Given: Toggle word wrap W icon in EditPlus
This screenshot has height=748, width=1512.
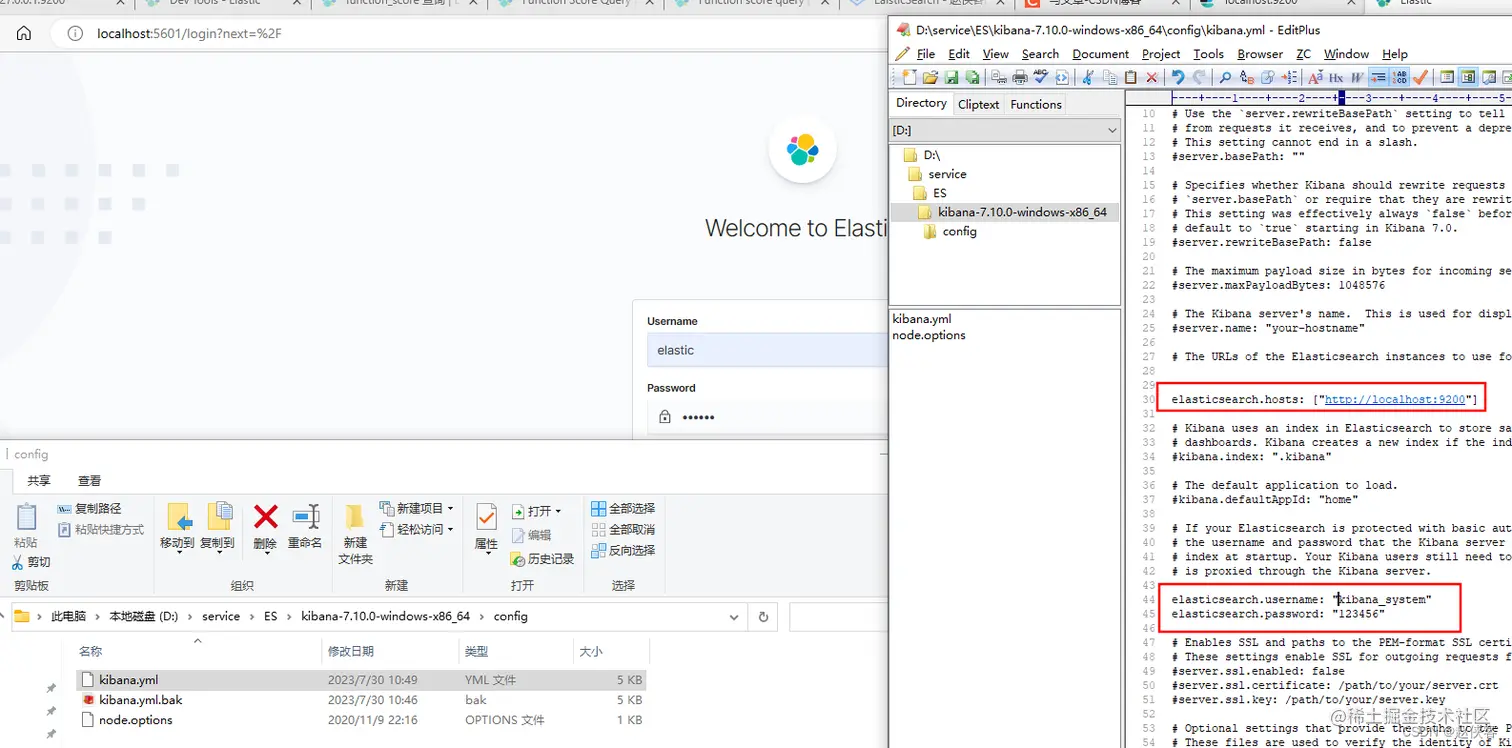Looking at the screenshot, I should 1356,77.
